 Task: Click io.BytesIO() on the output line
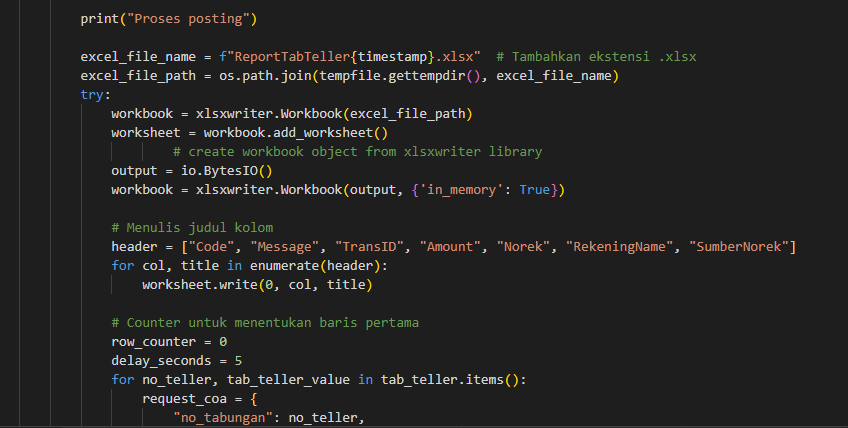click(x=227, y=171)
